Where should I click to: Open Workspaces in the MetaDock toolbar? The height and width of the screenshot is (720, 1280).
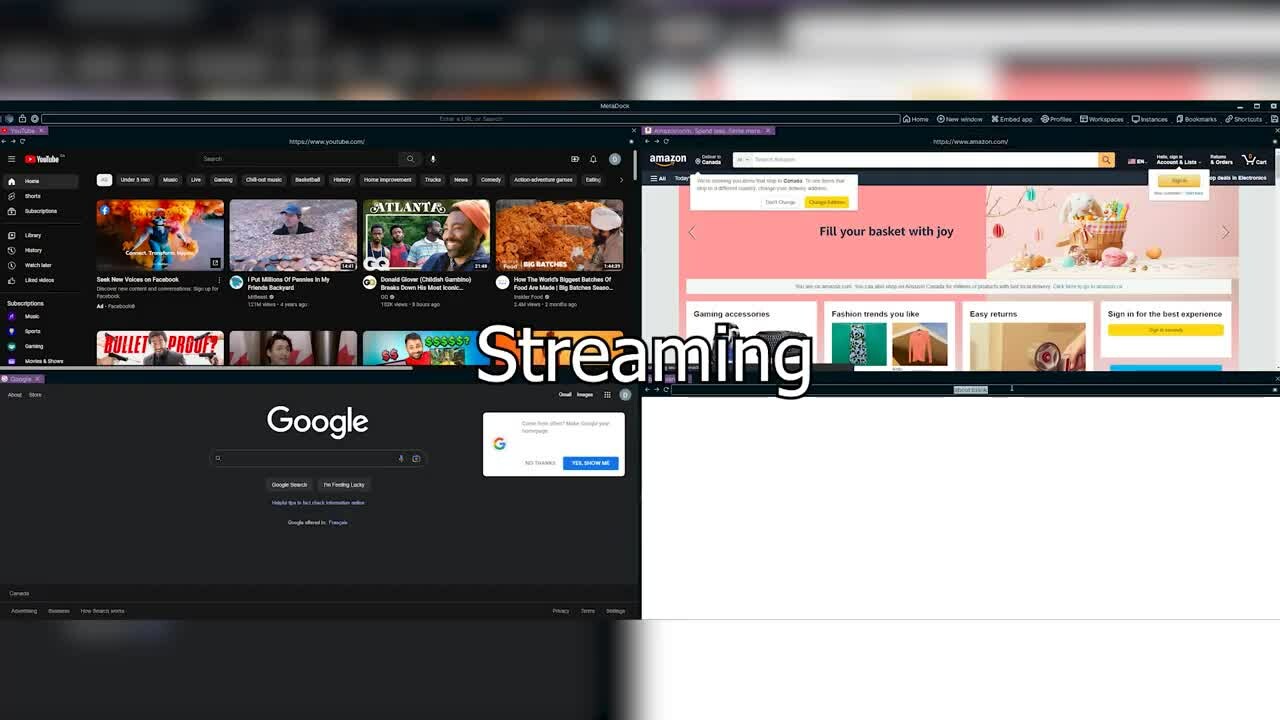[1102, 119]
